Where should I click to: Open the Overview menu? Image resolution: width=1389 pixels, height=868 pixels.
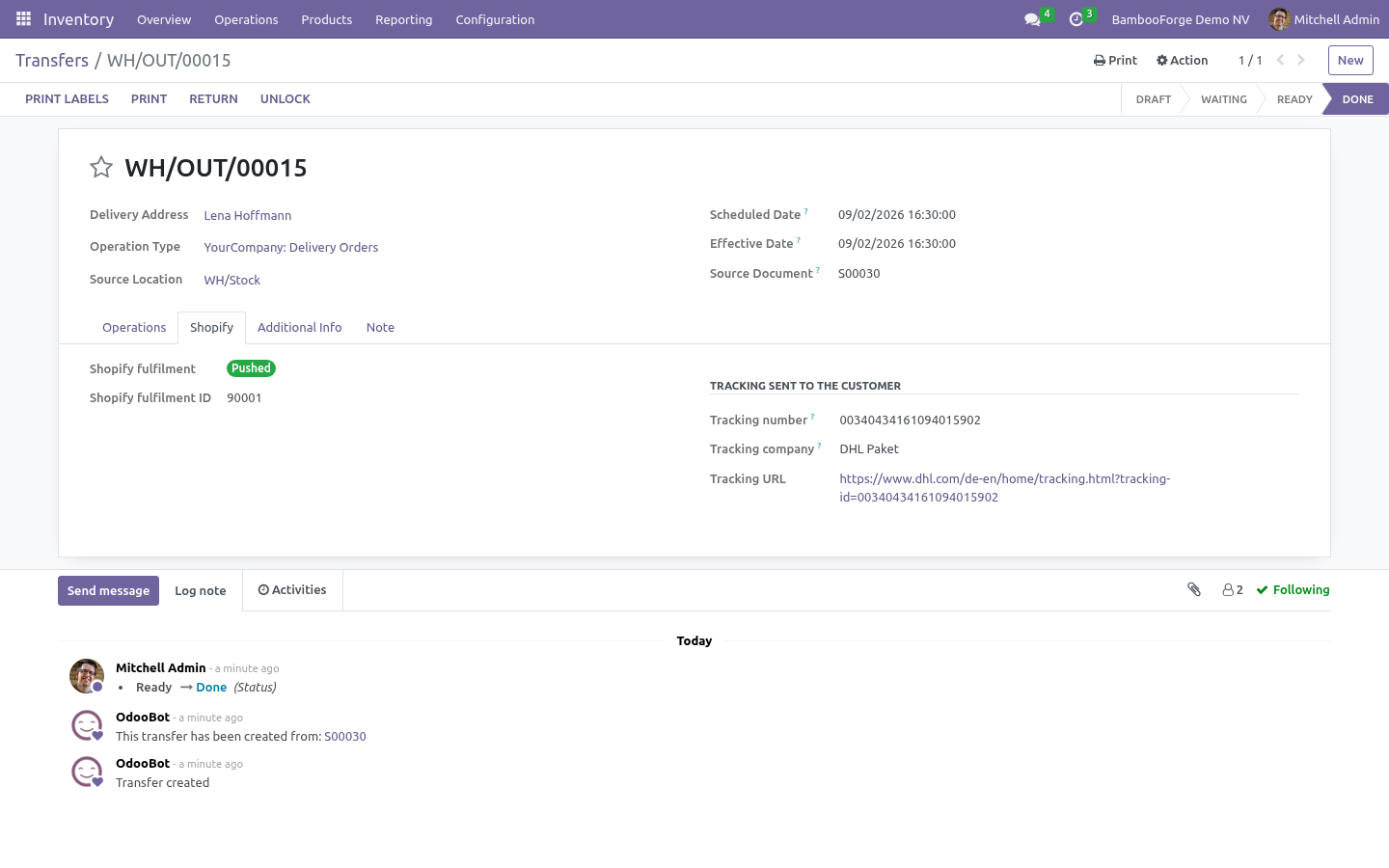[164, 19]
